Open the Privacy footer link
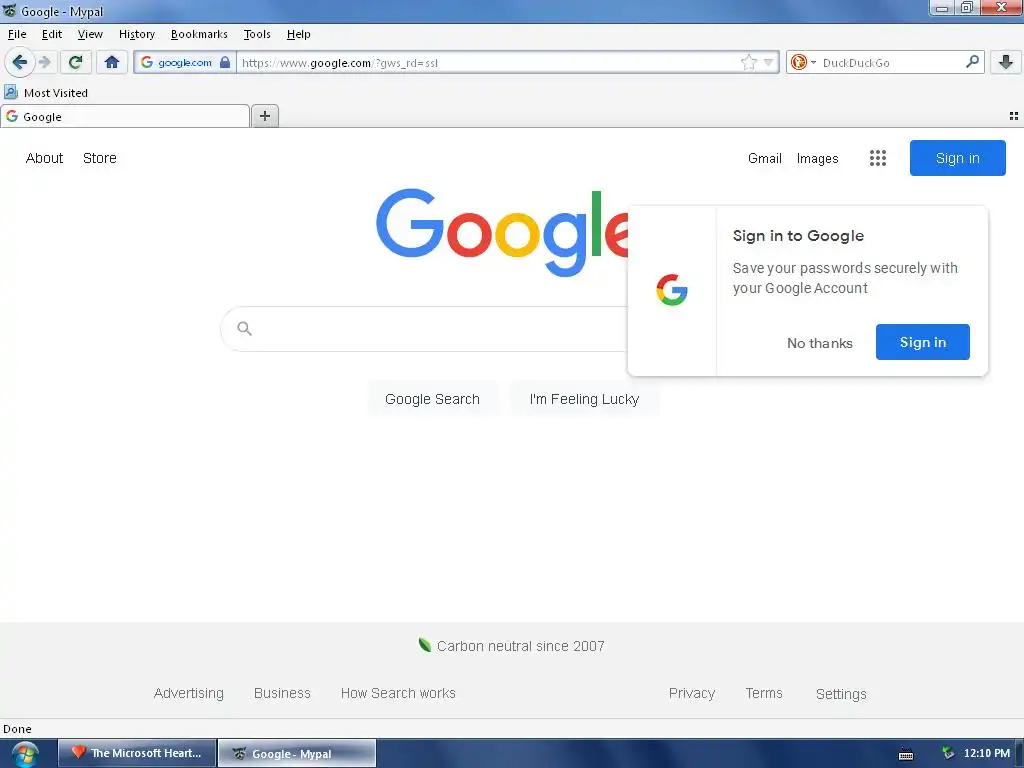 (x=692, y=694)
